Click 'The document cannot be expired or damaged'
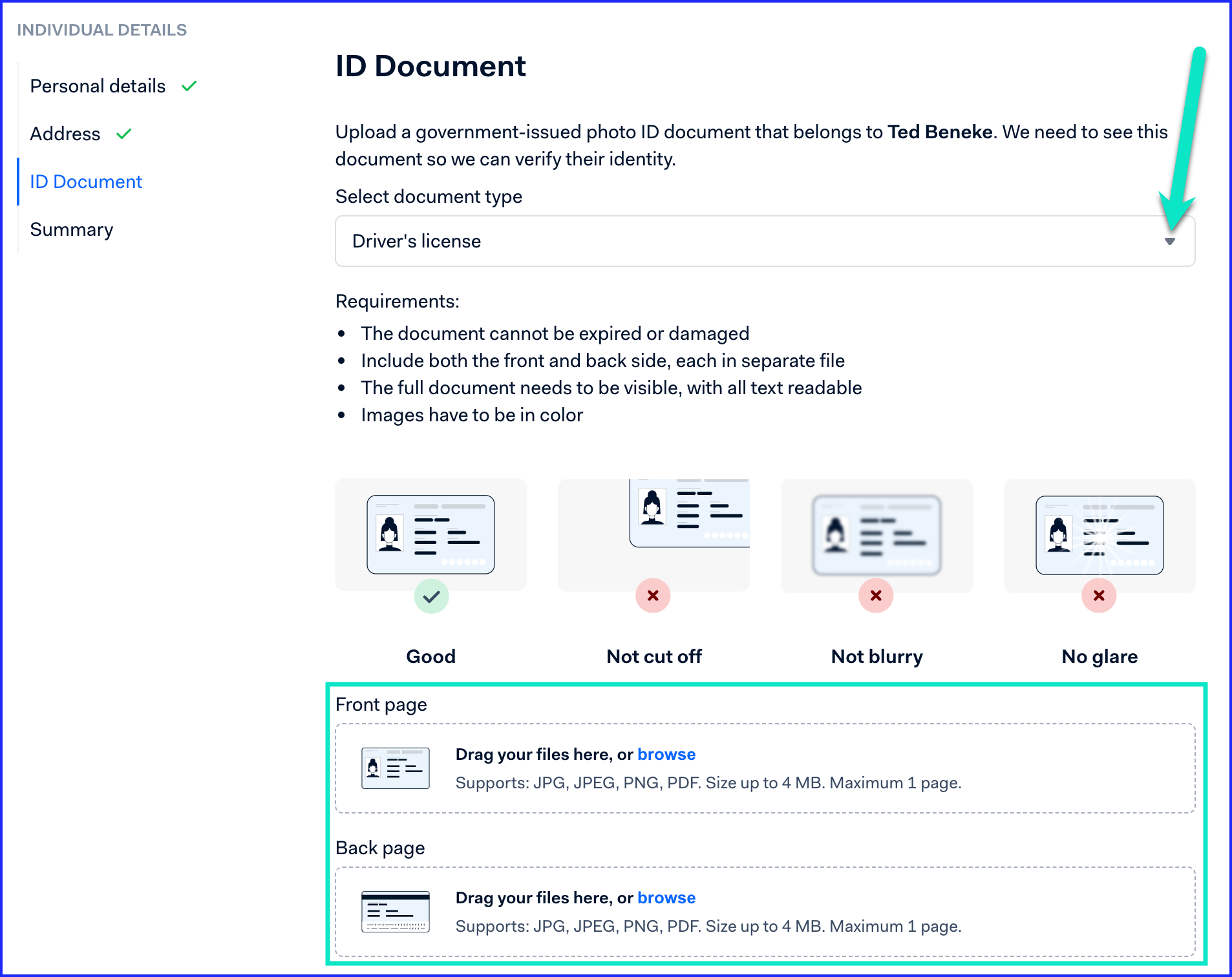The width and height of the screenshot is (1232, 977). point(555,333)
